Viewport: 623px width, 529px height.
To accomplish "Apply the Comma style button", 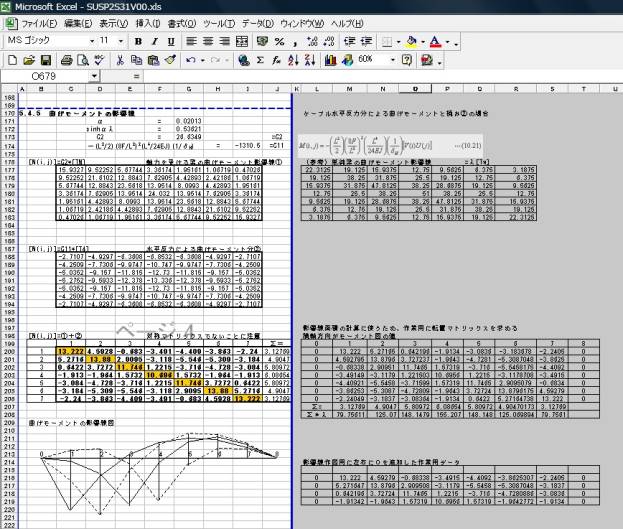I will [296, 41].
